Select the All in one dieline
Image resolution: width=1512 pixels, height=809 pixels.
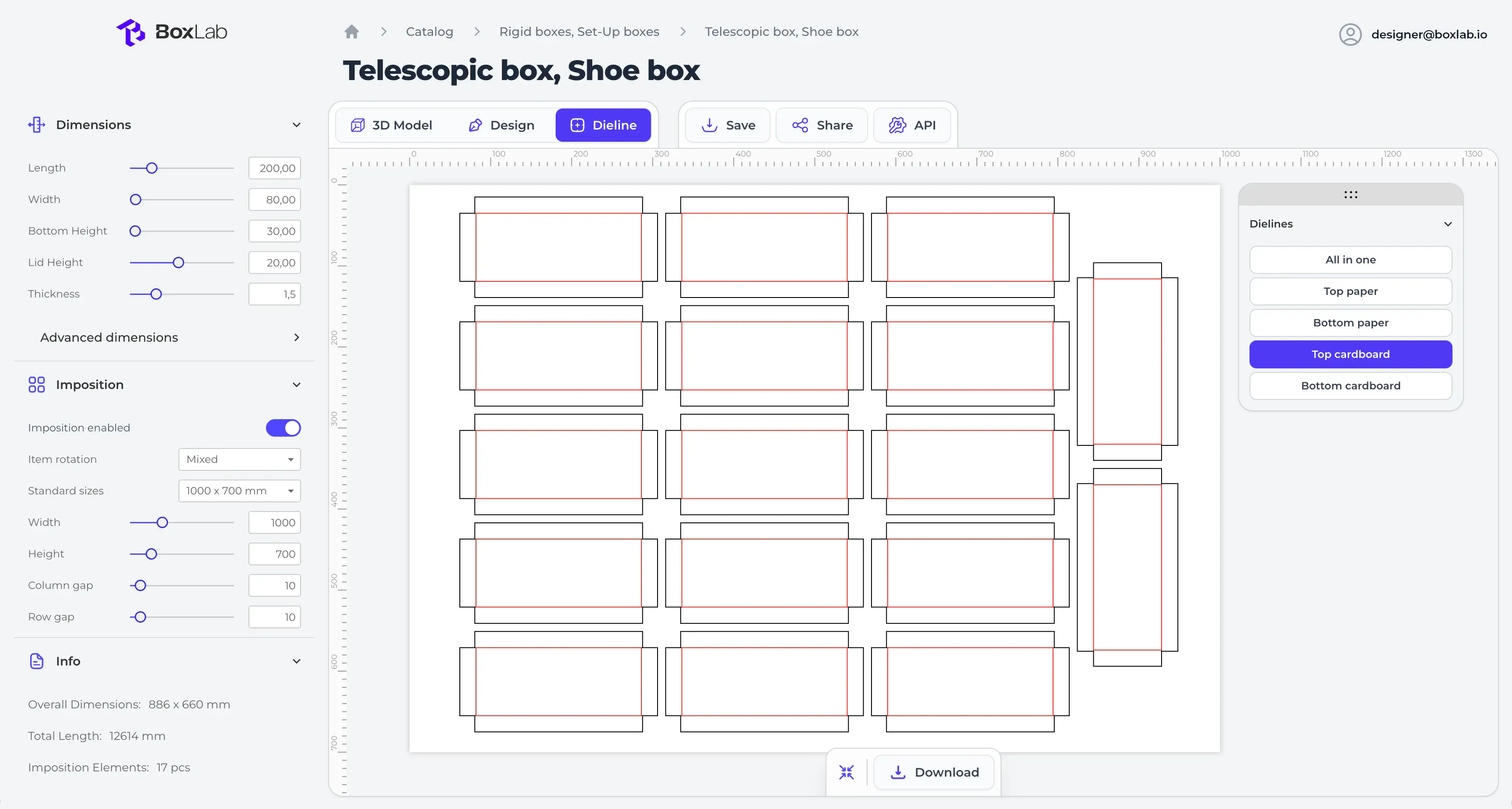1351,260
